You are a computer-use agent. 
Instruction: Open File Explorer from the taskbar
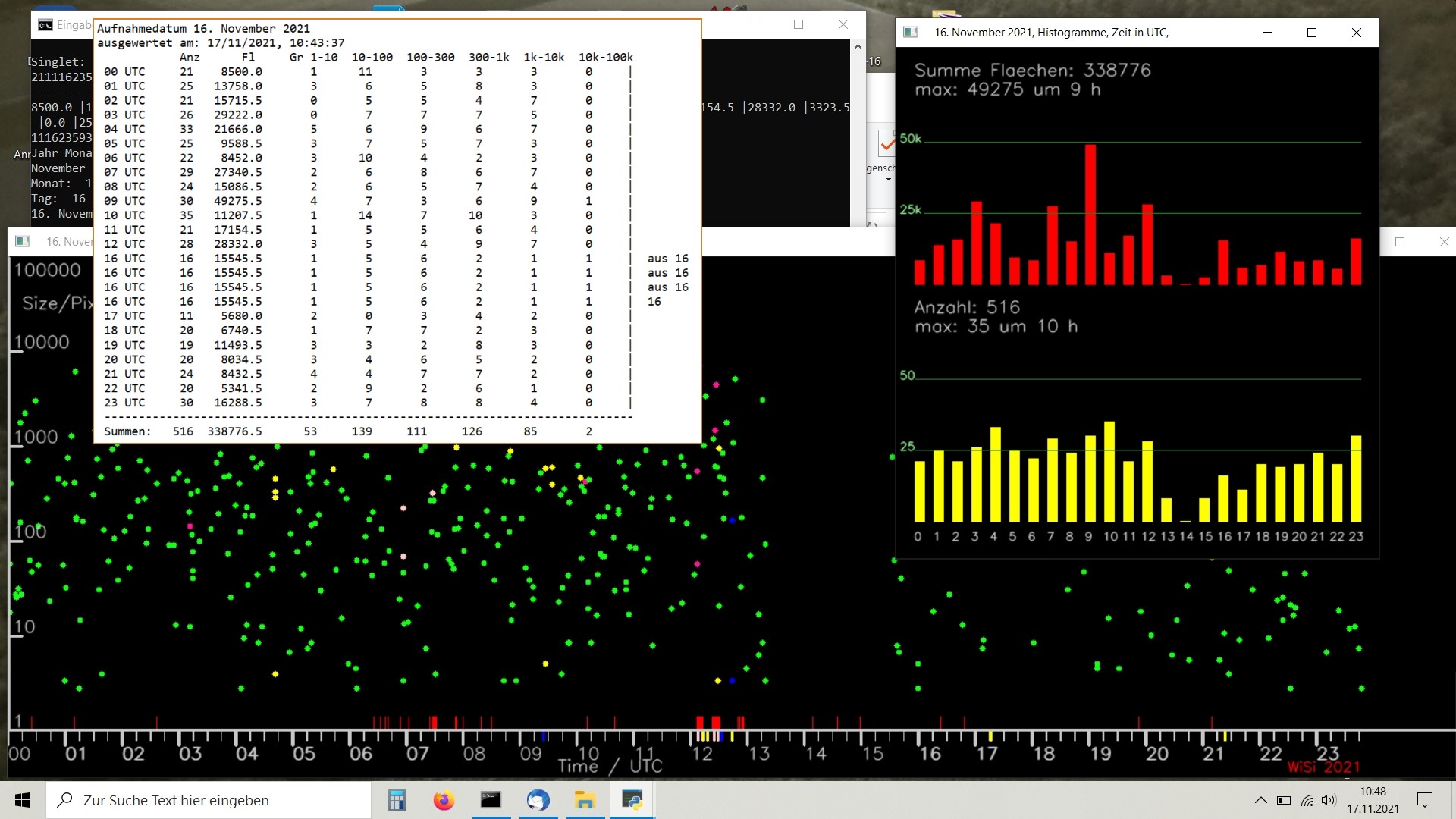tap(585, 800)
